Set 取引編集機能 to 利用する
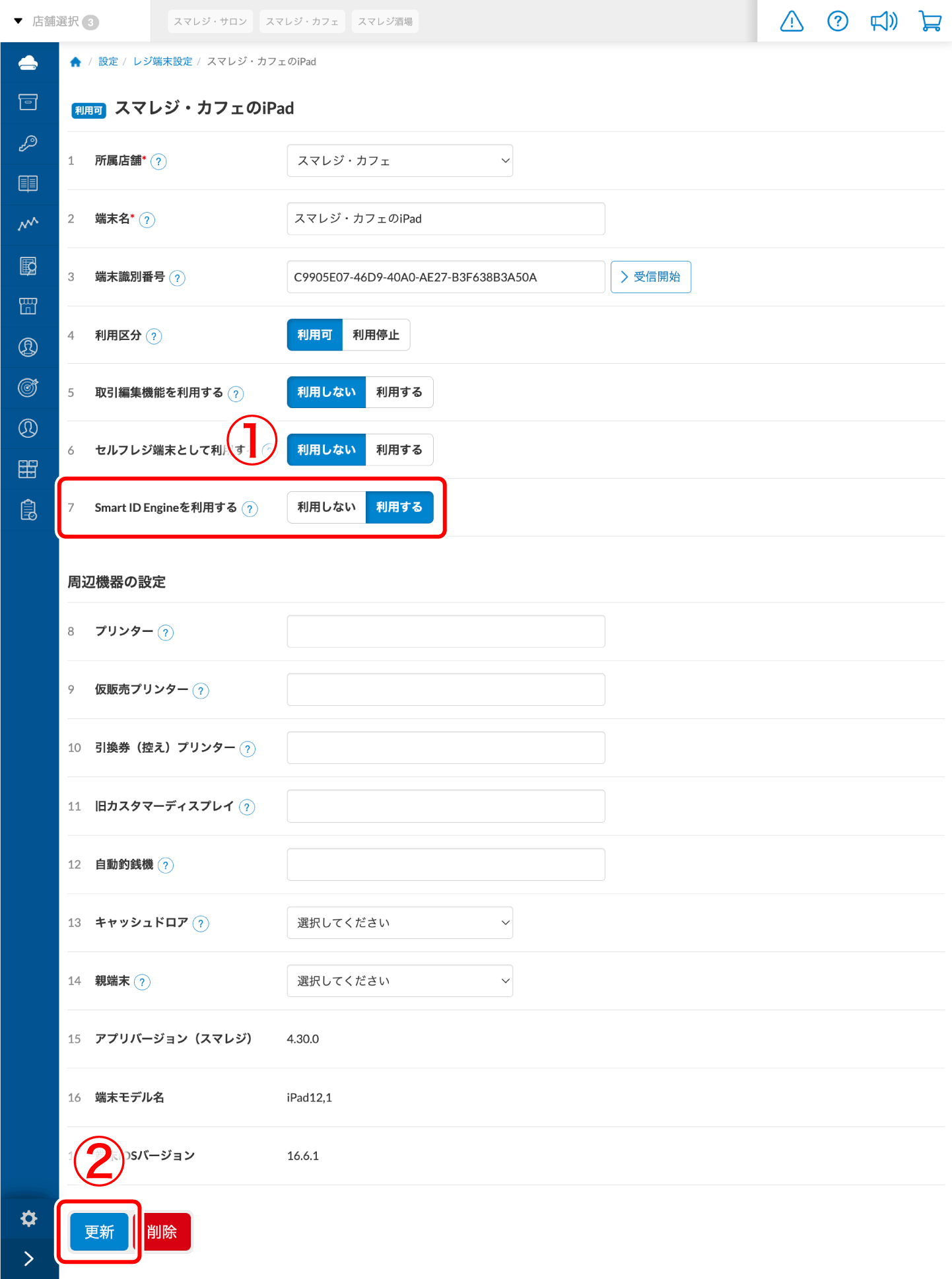Screen dimensions: 952x1279 [399, 392]
